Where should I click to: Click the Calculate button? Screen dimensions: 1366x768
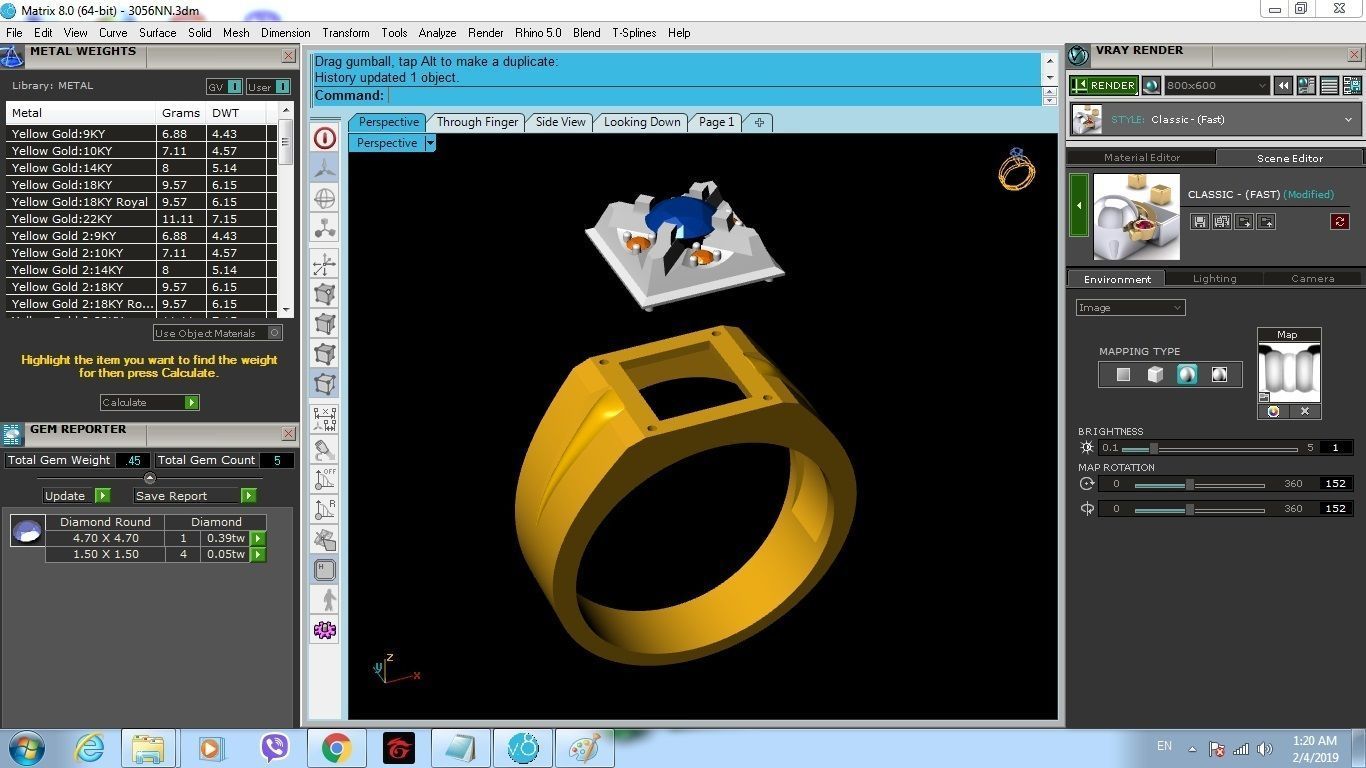point(150,402)
